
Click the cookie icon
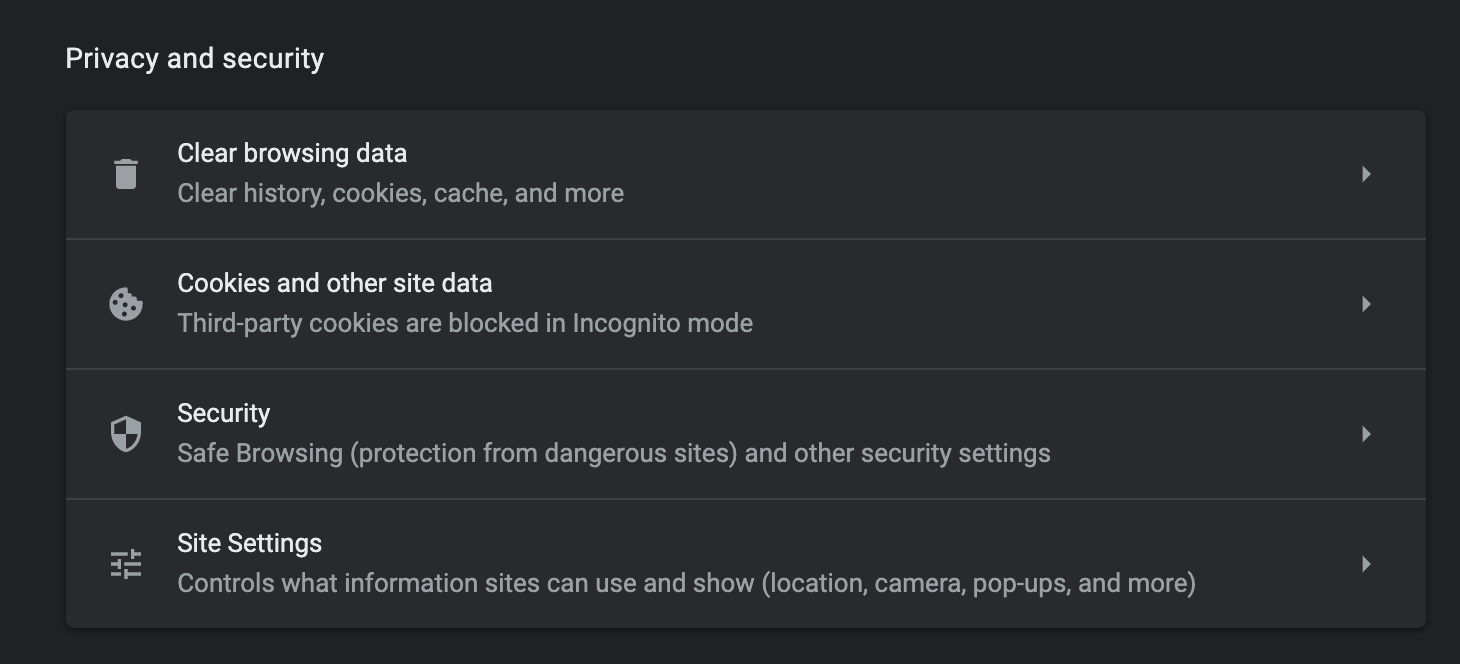coord(125,304)
